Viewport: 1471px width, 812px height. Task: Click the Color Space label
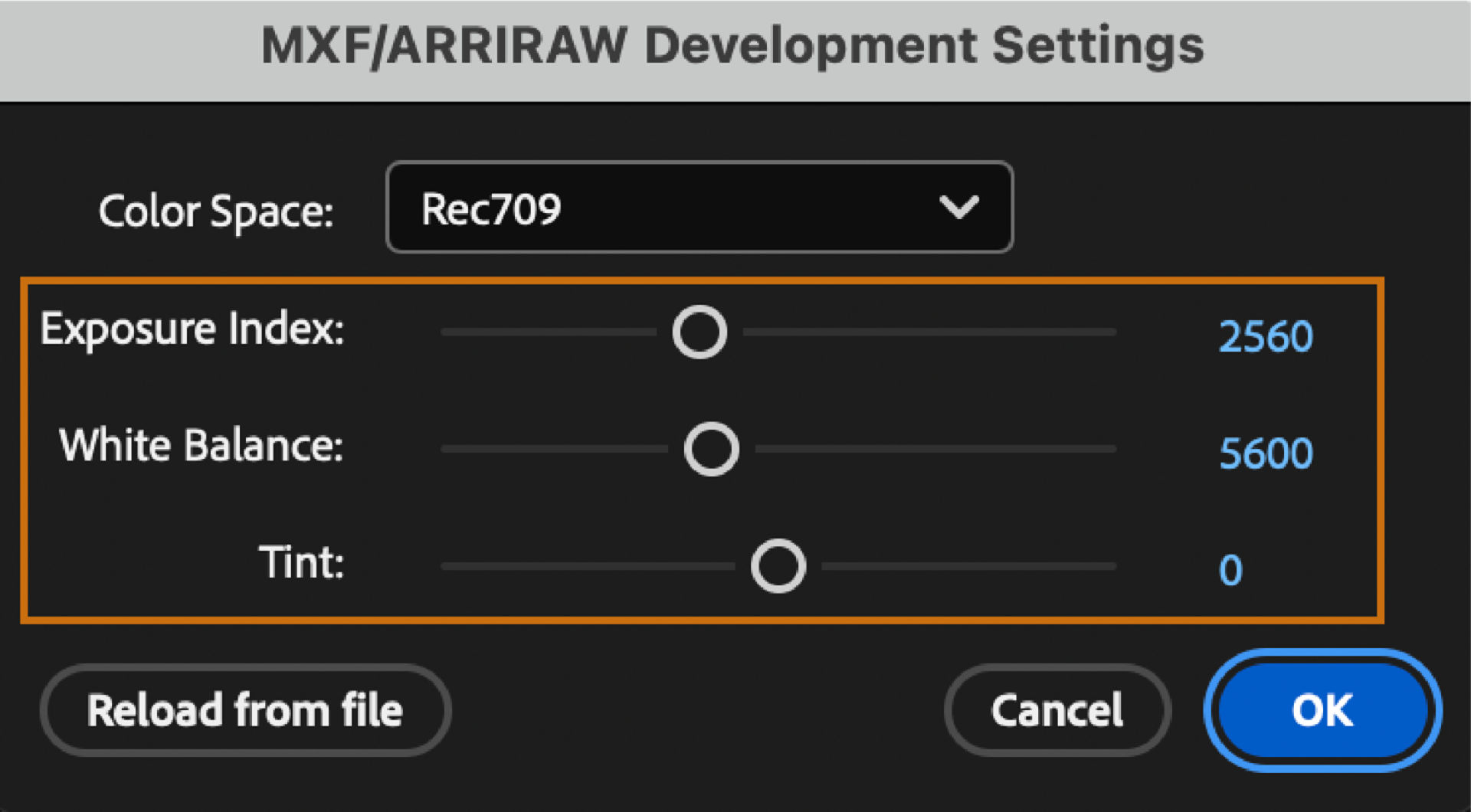pos(216,211)
